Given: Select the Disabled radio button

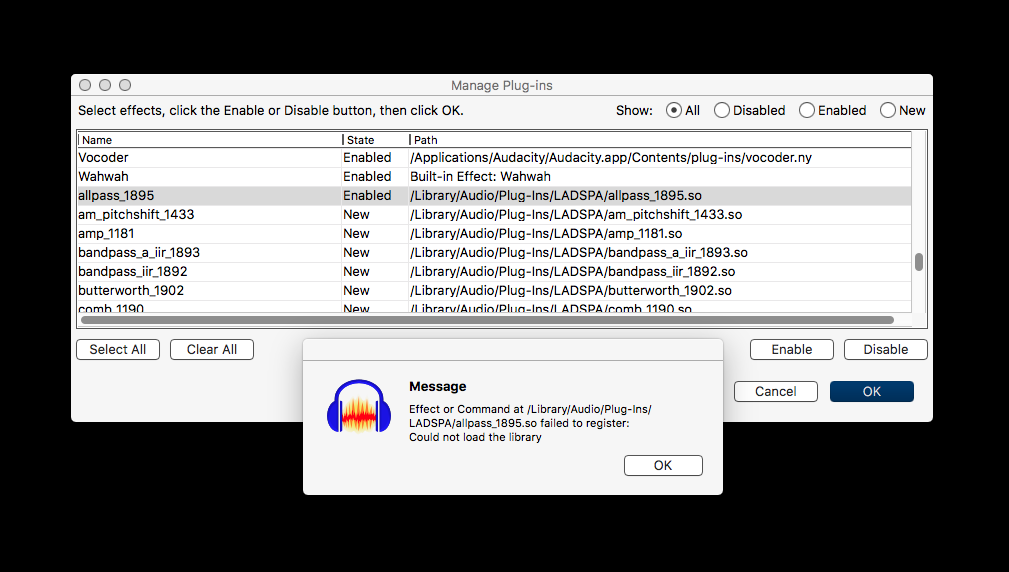Looking at the screenshot, I should click(x=721, y=111).
